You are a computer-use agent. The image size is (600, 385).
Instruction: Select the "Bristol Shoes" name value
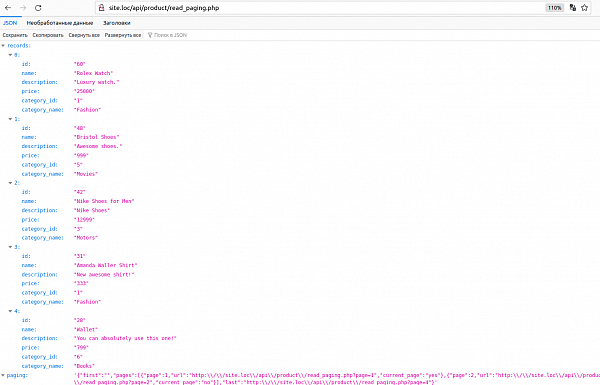(96, 137)
